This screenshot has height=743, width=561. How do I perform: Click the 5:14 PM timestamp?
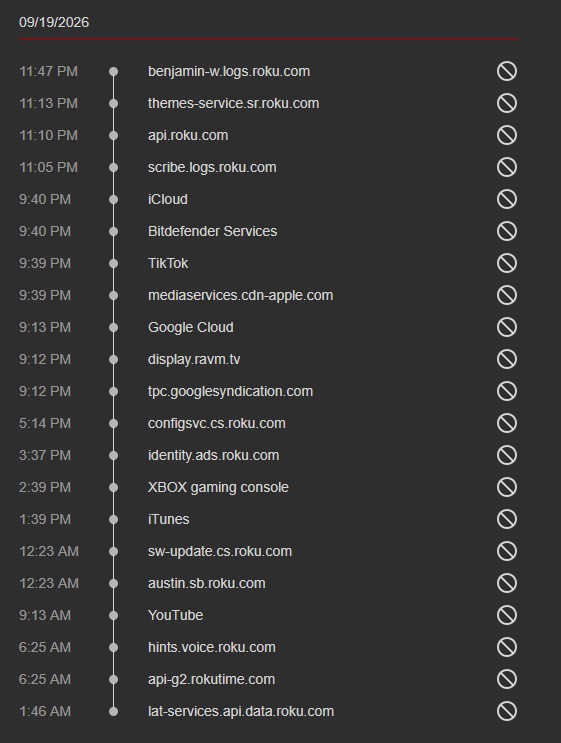click(x=45, y=423)
